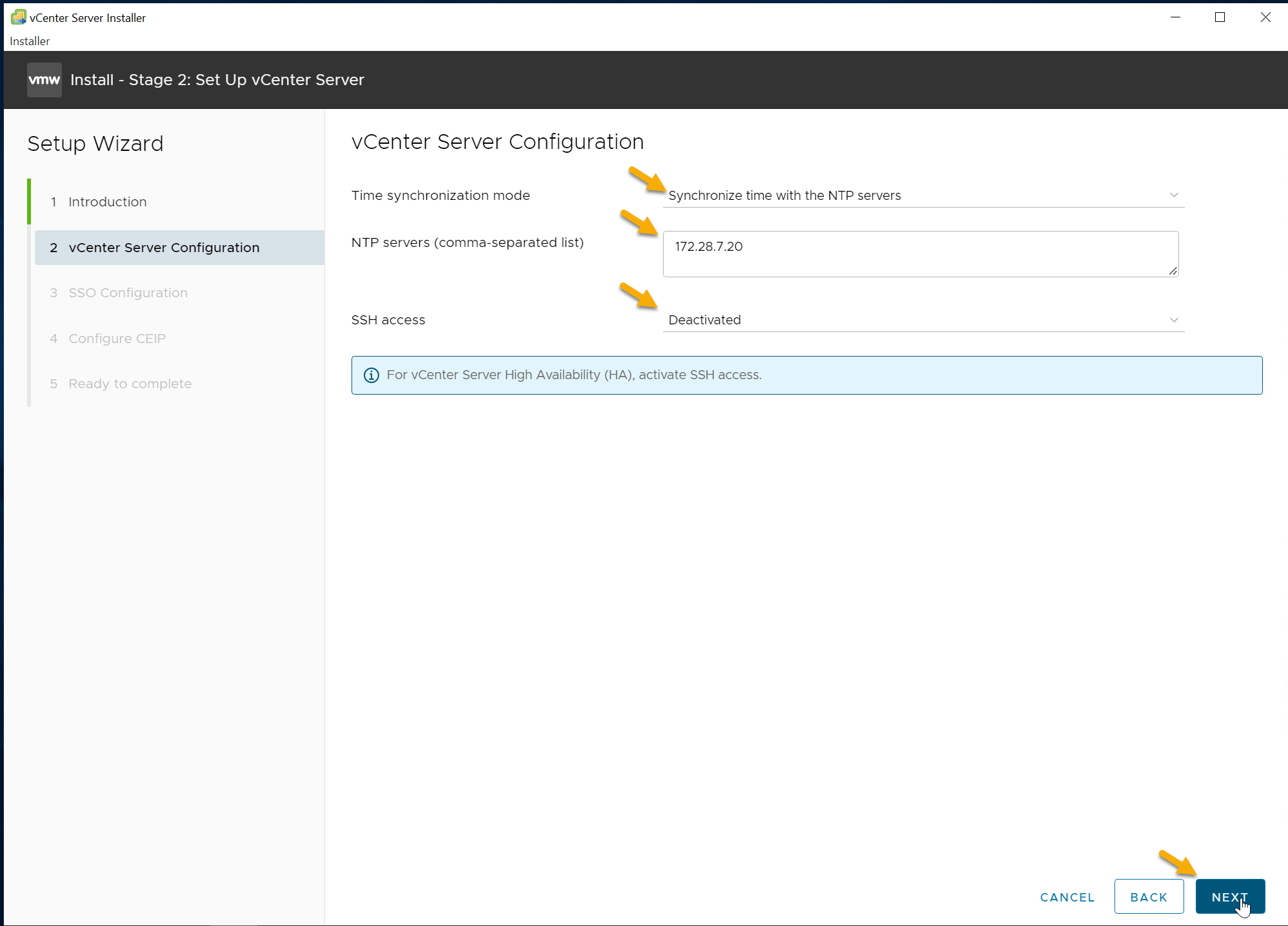Click the 'vCenter Server Configuration' page heading
1288x926 pixels.
click(x=497, y=141)
